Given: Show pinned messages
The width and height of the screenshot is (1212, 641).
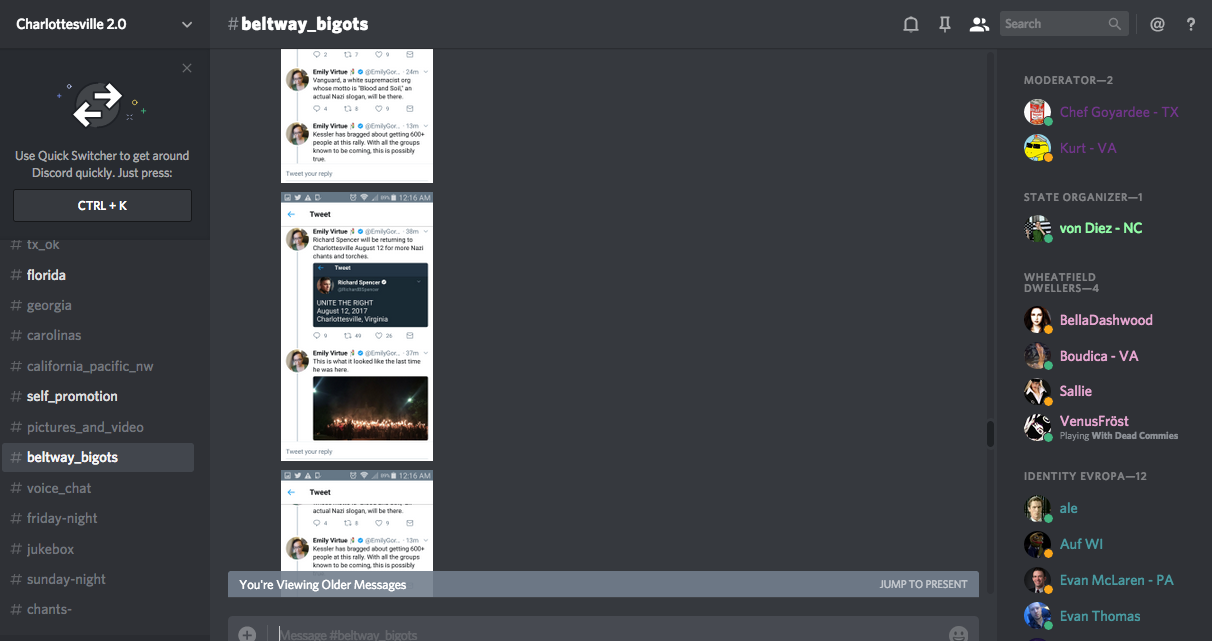Looking at the screenshot, I should click(944, 25).
